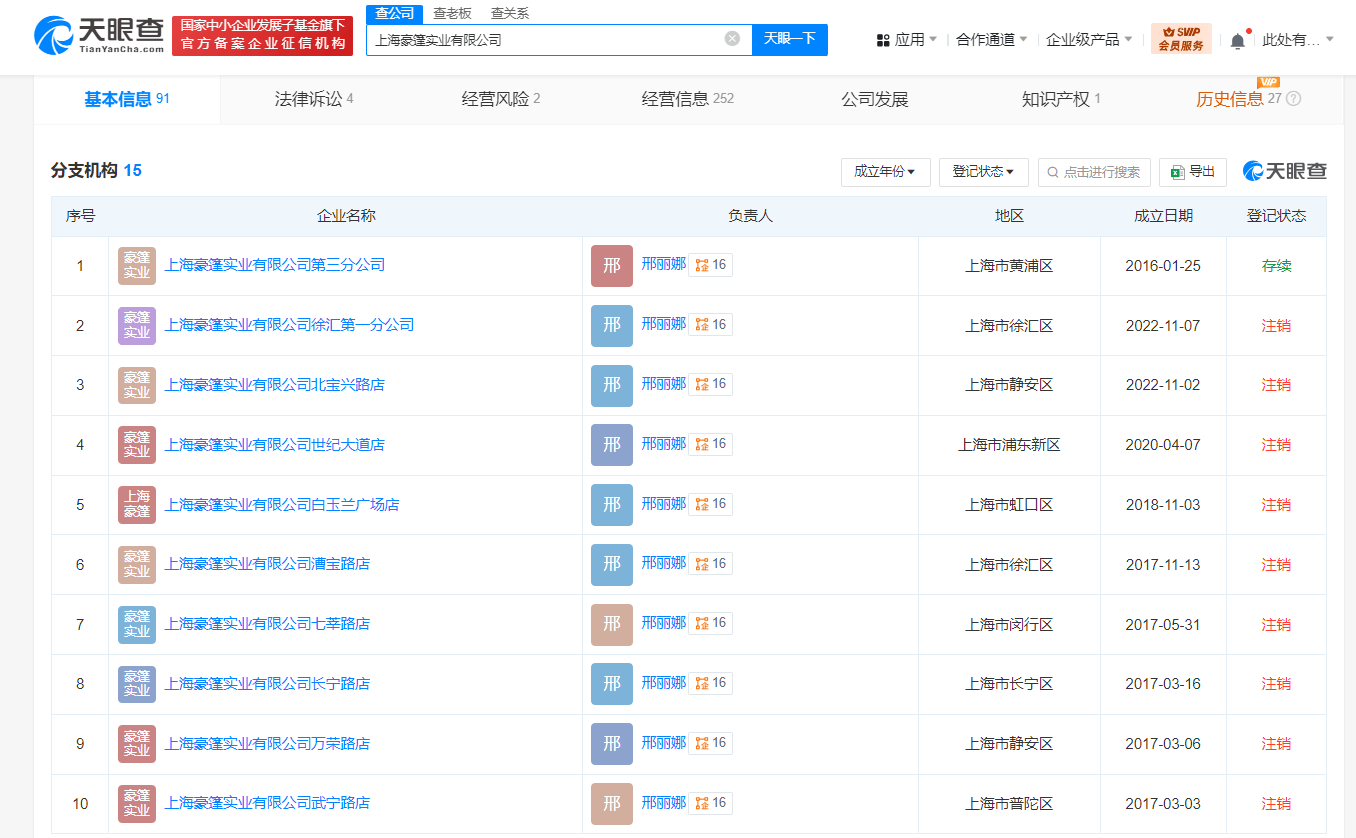Expand the 登记状态 filter dropdown
1356x838 pixels.
pyautogui.click(x=983, y=172)
